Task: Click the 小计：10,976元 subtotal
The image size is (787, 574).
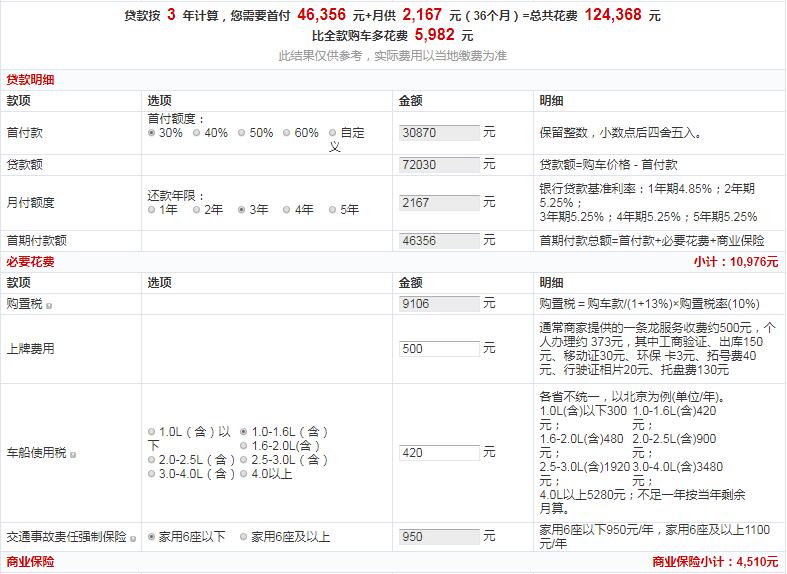Action: pyautogui.click(x=736, y=262)
